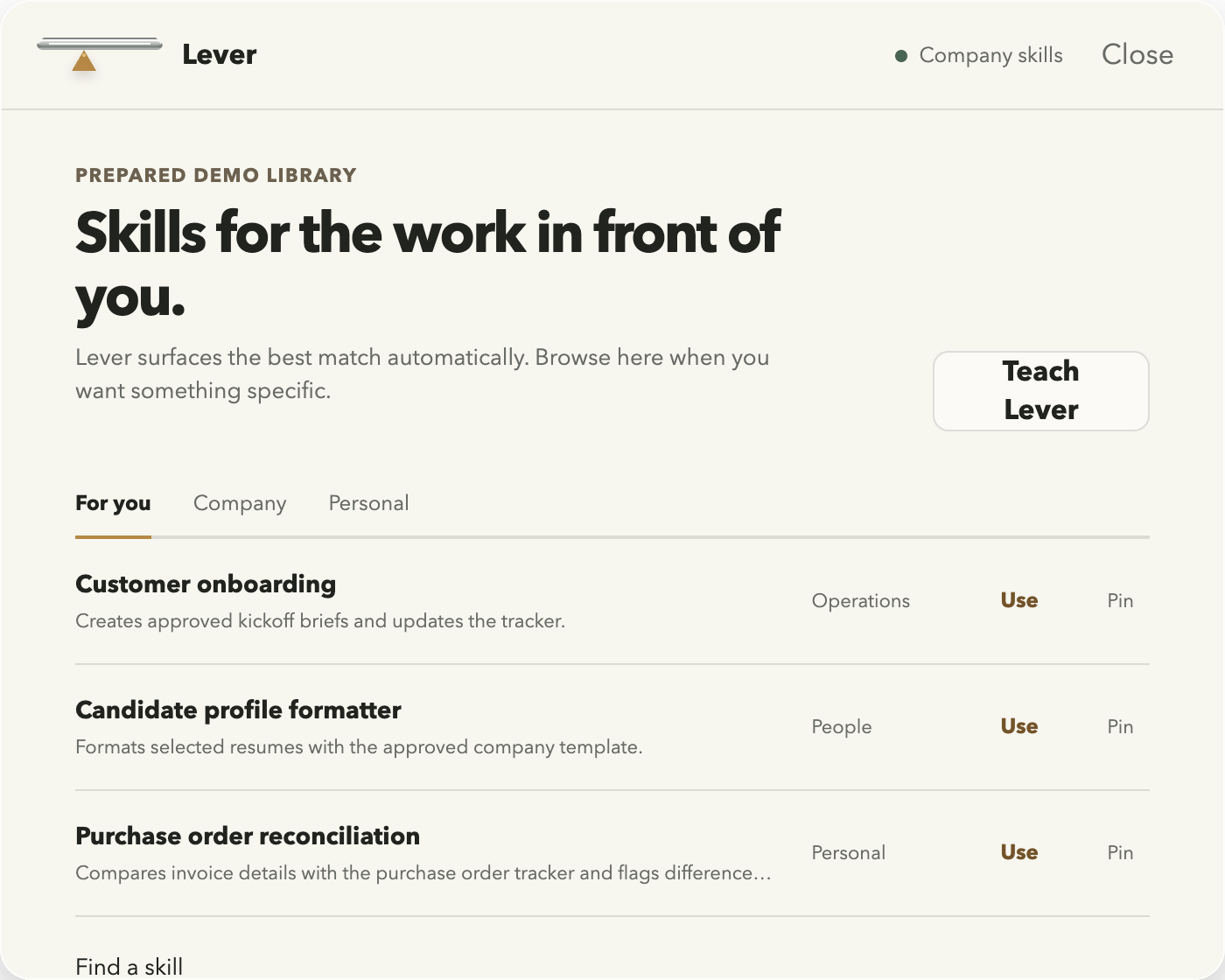
Task: Switch to the Company tab
Action: (240, 503)
